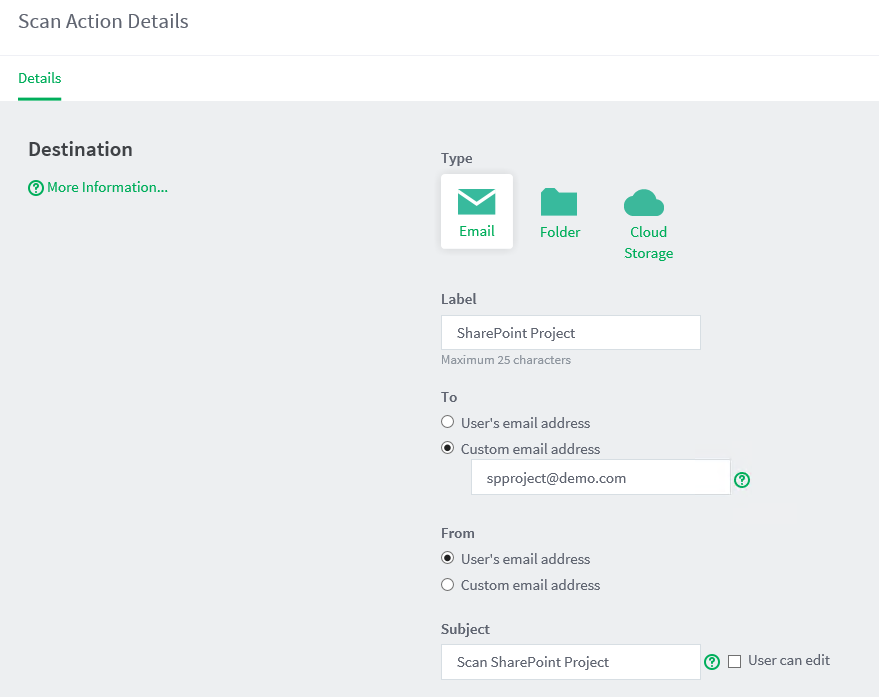The width and height of the screenshot is (879, 697).
Task: Click the Label field containing SharePoint Project
Action: click(x=570, y=333)
